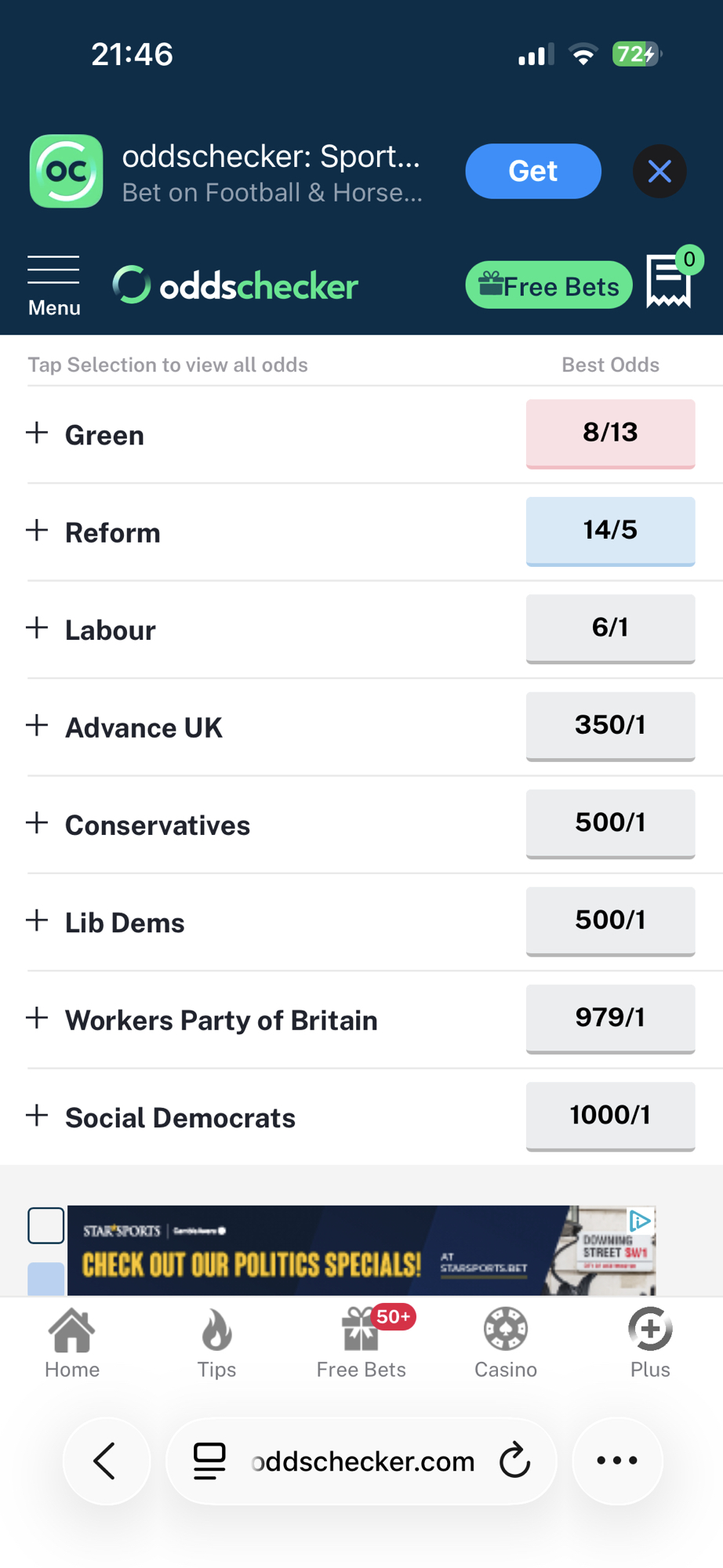Expand the Labour selection row
The image size is (723, 1568).
coord(37,629)
